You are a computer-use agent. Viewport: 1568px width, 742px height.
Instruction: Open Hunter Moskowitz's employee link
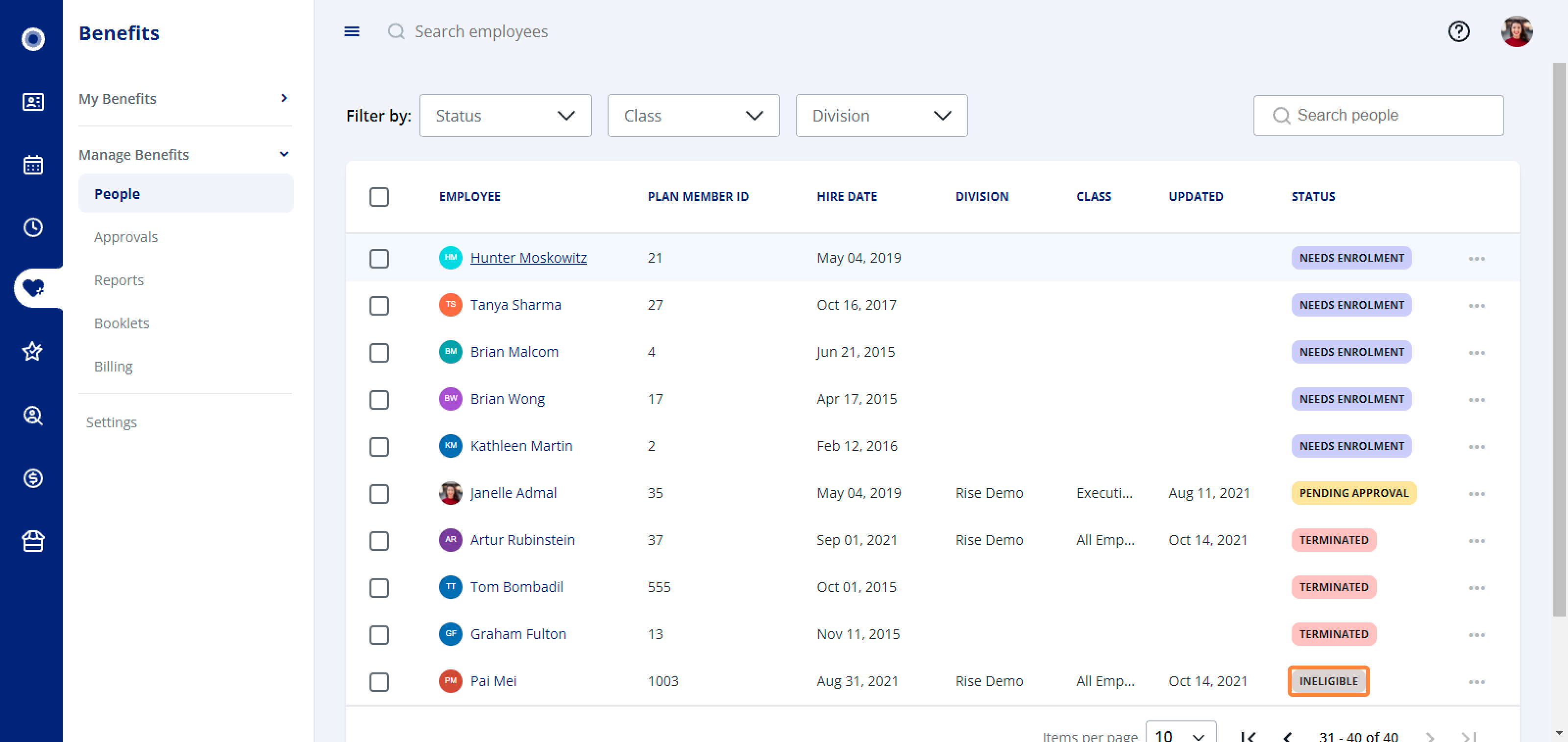(528, 257)
